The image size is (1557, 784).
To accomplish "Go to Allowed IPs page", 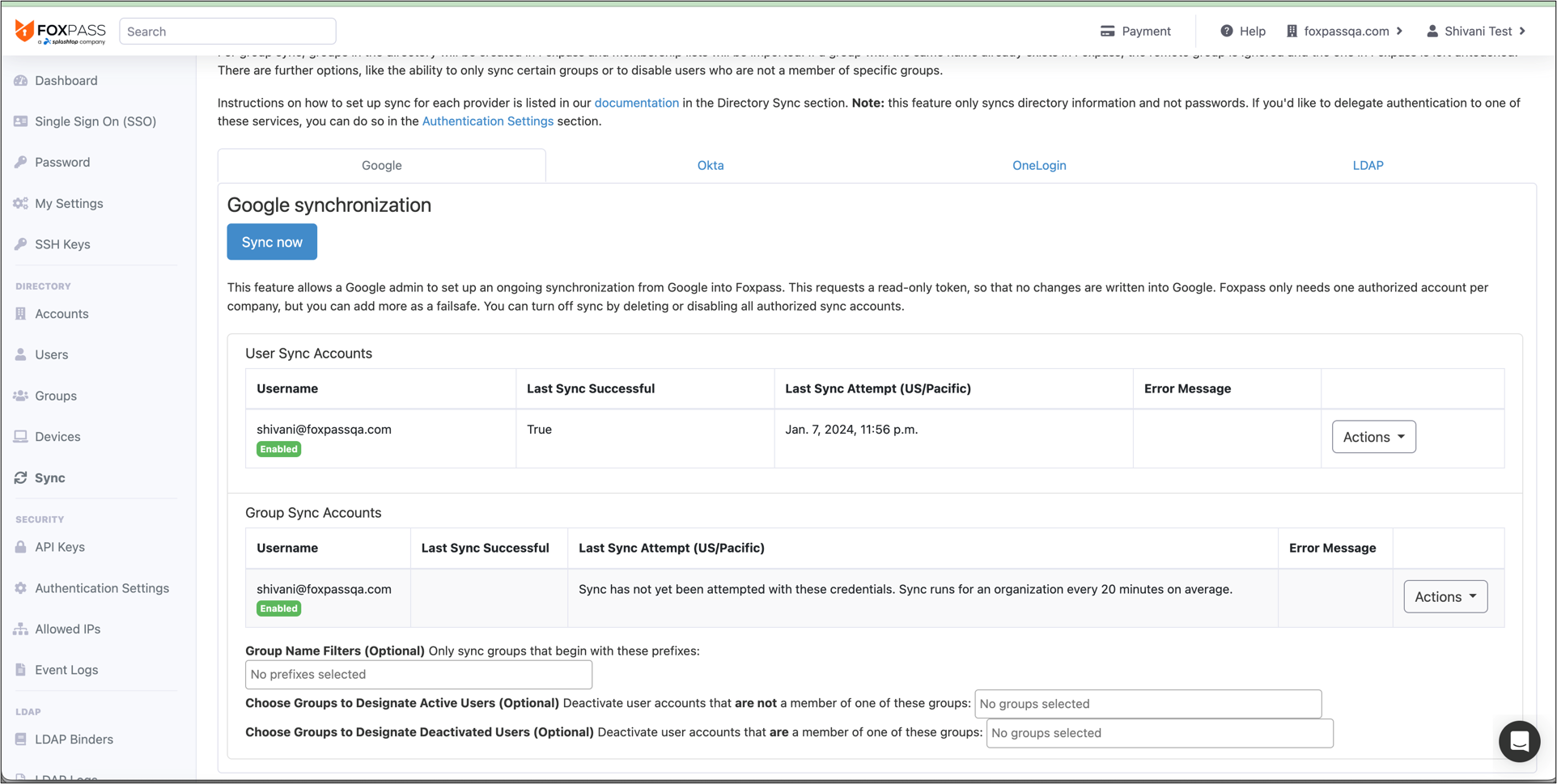I will click(x=68, y=629).
